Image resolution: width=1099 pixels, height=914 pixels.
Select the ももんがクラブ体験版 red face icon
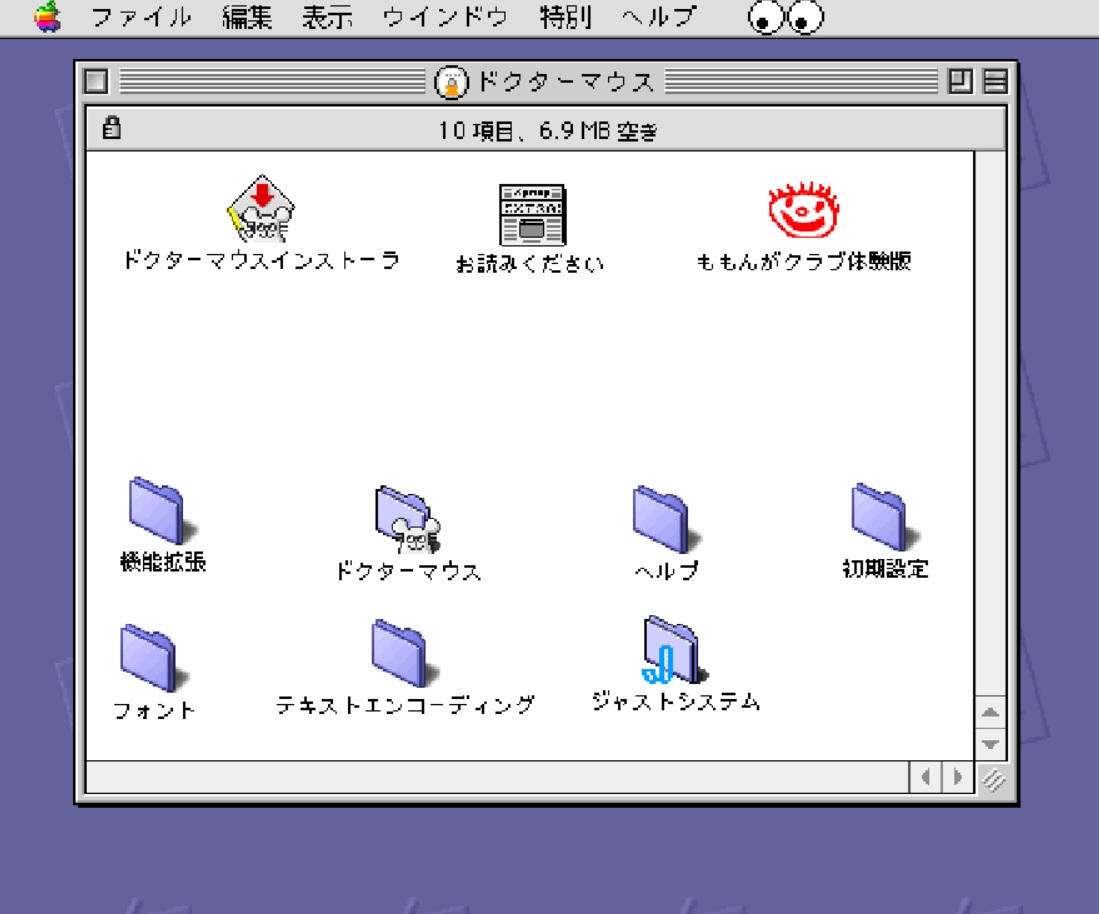pos(803,210)
